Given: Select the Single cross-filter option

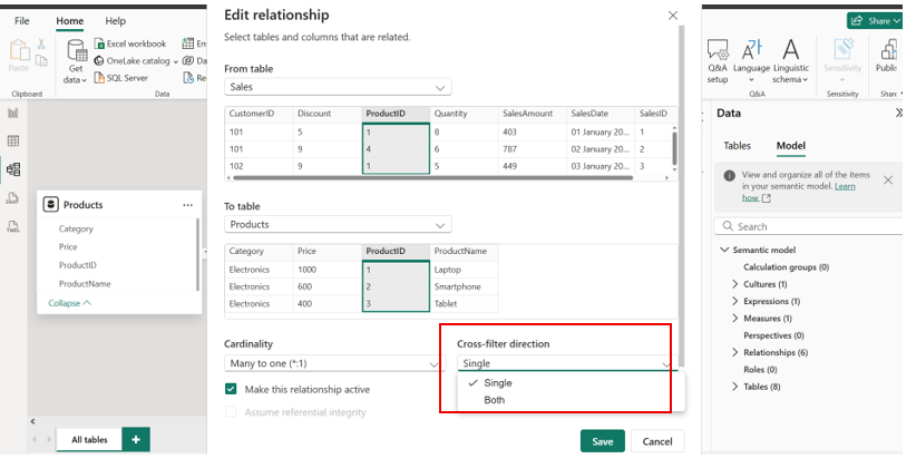Looking at the screenshot, I should 497,383.
